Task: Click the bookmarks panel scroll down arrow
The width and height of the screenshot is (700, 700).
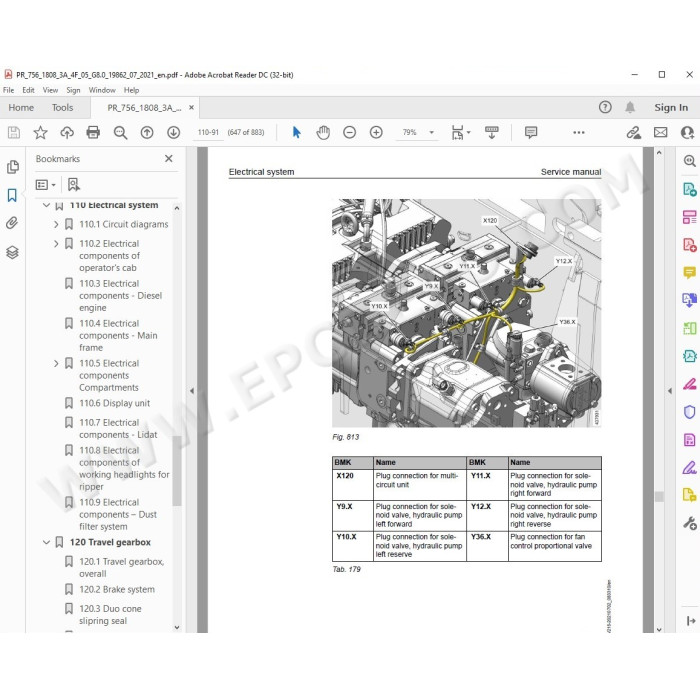Action: click(x=177, y=627)
